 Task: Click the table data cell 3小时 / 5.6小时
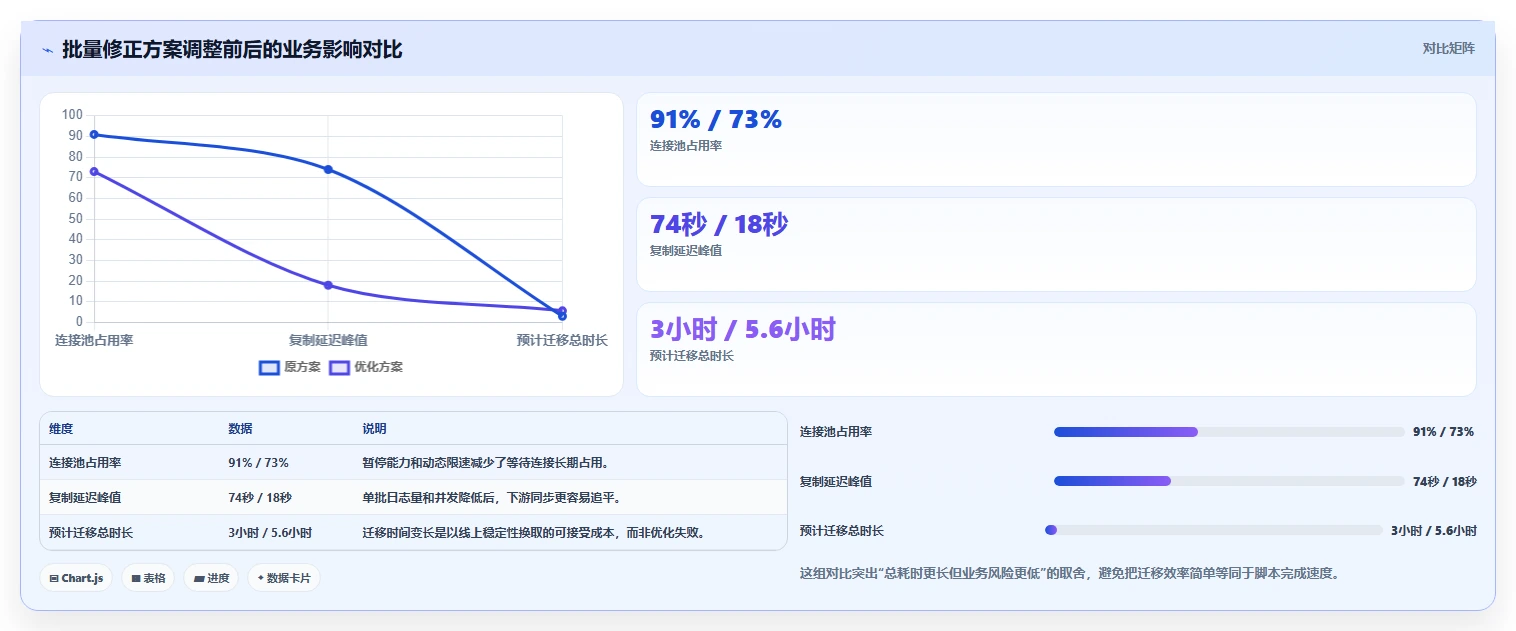tap(270, 532)
